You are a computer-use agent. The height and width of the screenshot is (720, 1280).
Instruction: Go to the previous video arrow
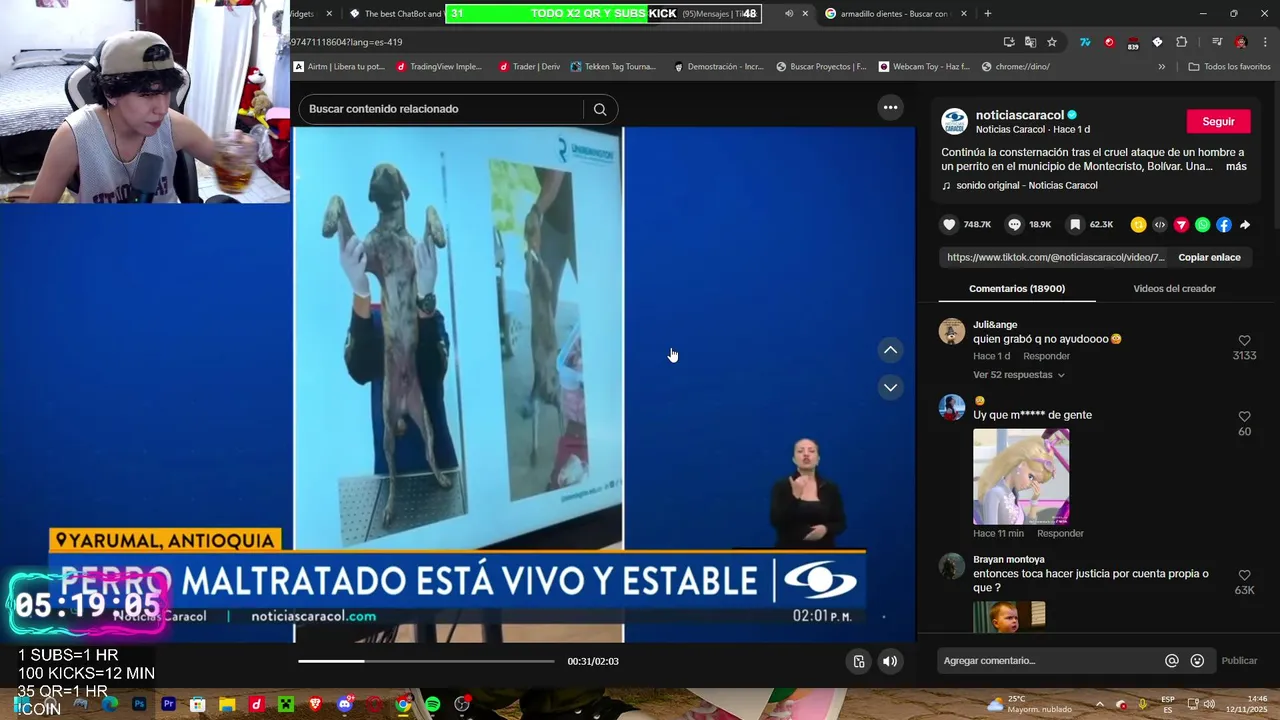click(x=890, y=350)
